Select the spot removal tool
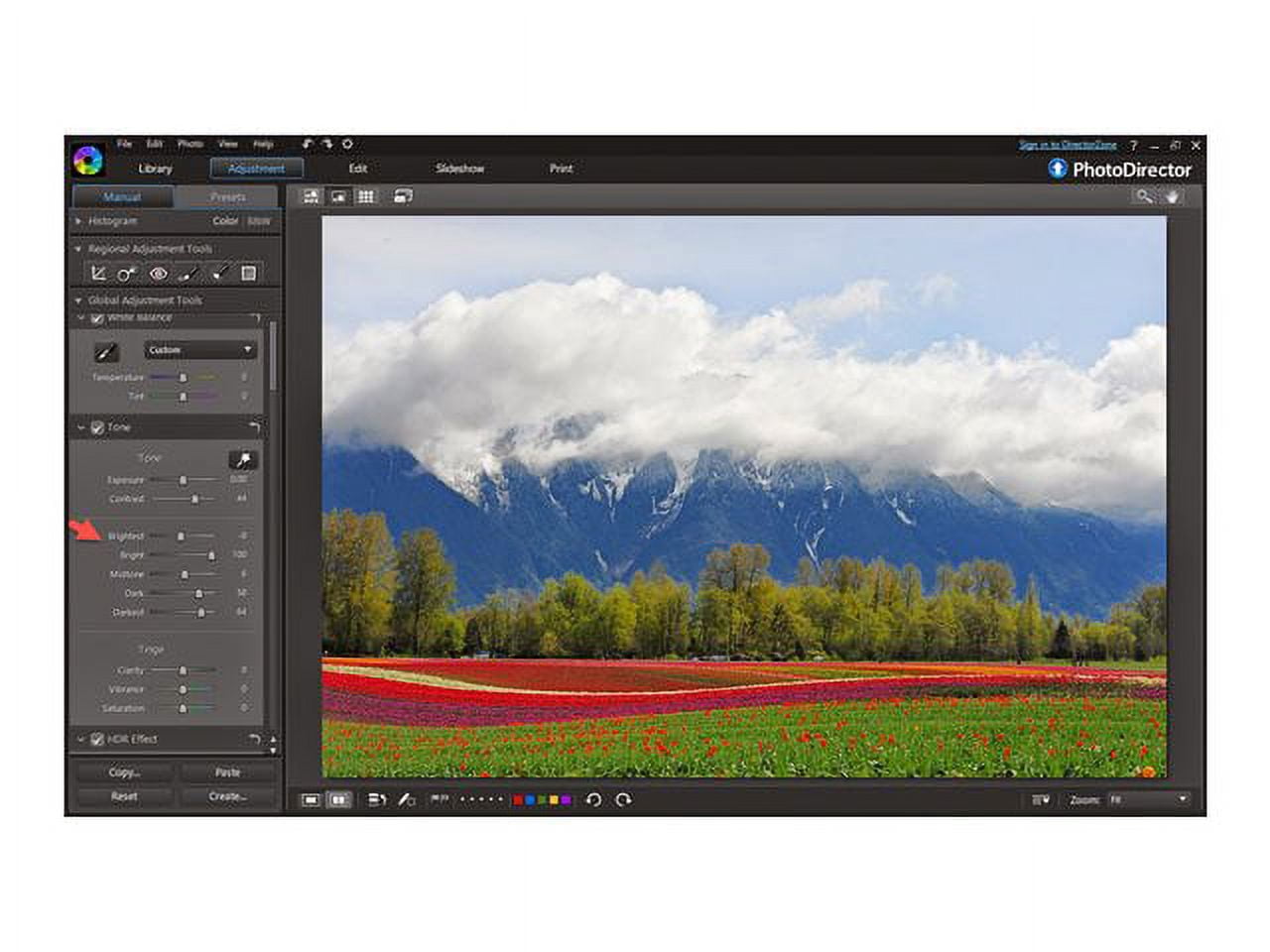Screen dimensions: 1270x952 pos(127,274)
